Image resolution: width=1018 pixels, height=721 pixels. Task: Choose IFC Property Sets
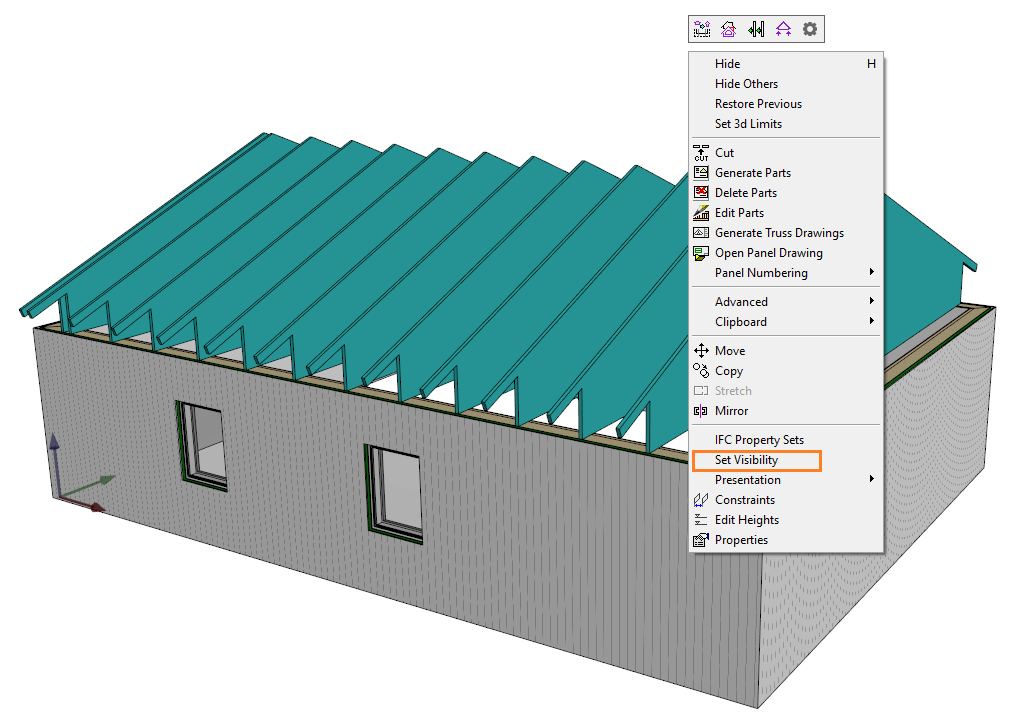[x=759, y=440]
